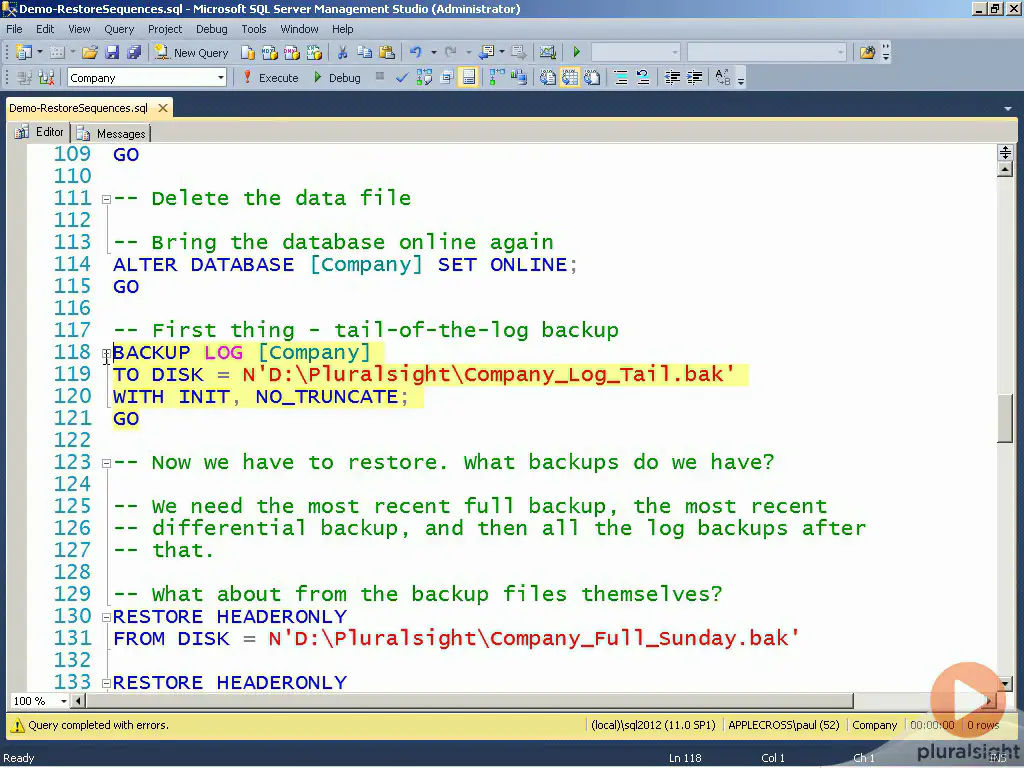Image resolution: width=1024 pixels, height=768 pixels.
Task: Click the Analysis Services DMX Query icon
Action: coord(291,52)
